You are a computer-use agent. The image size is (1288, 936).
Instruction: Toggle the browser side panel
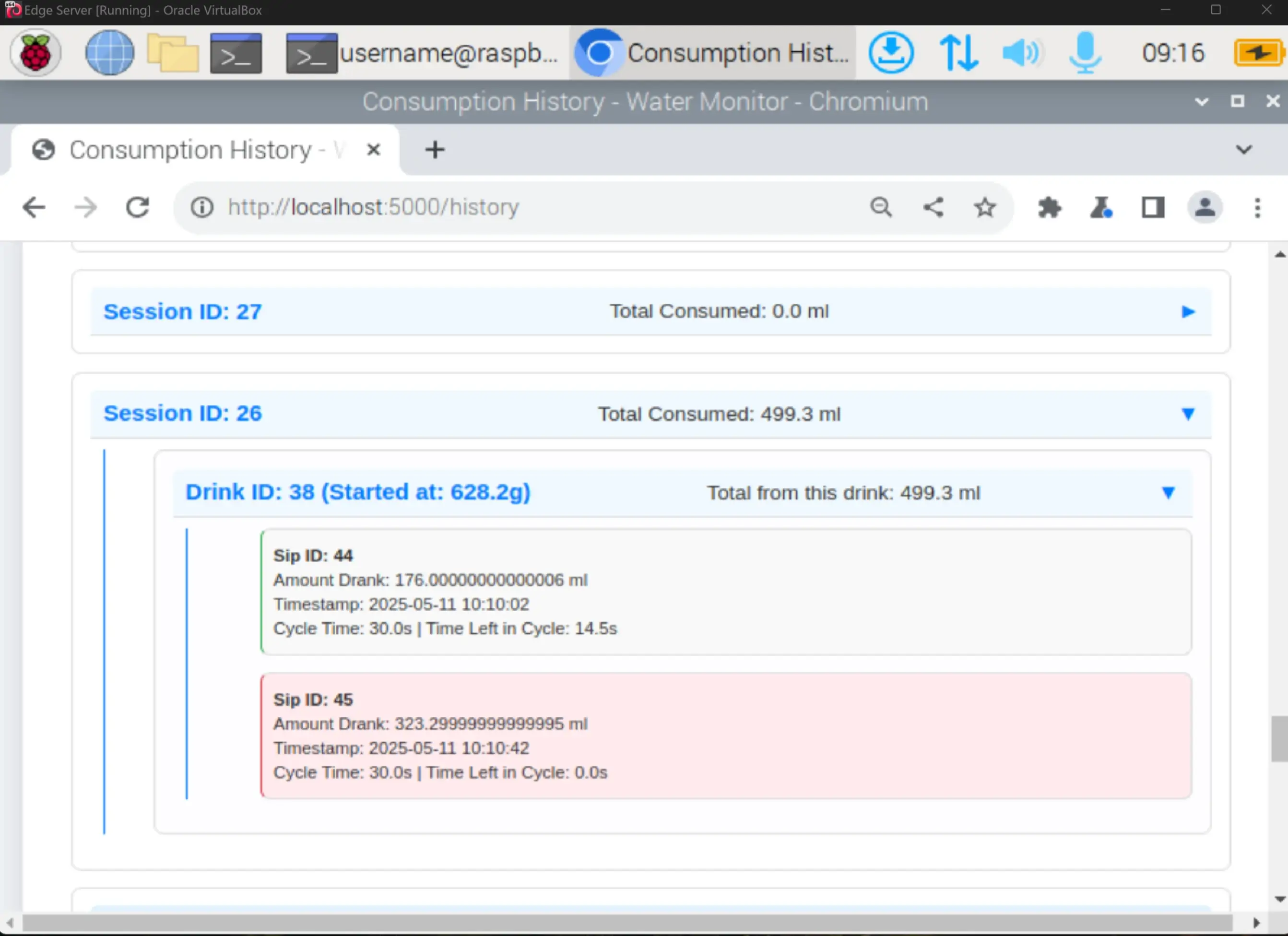tap(1153, 207)
